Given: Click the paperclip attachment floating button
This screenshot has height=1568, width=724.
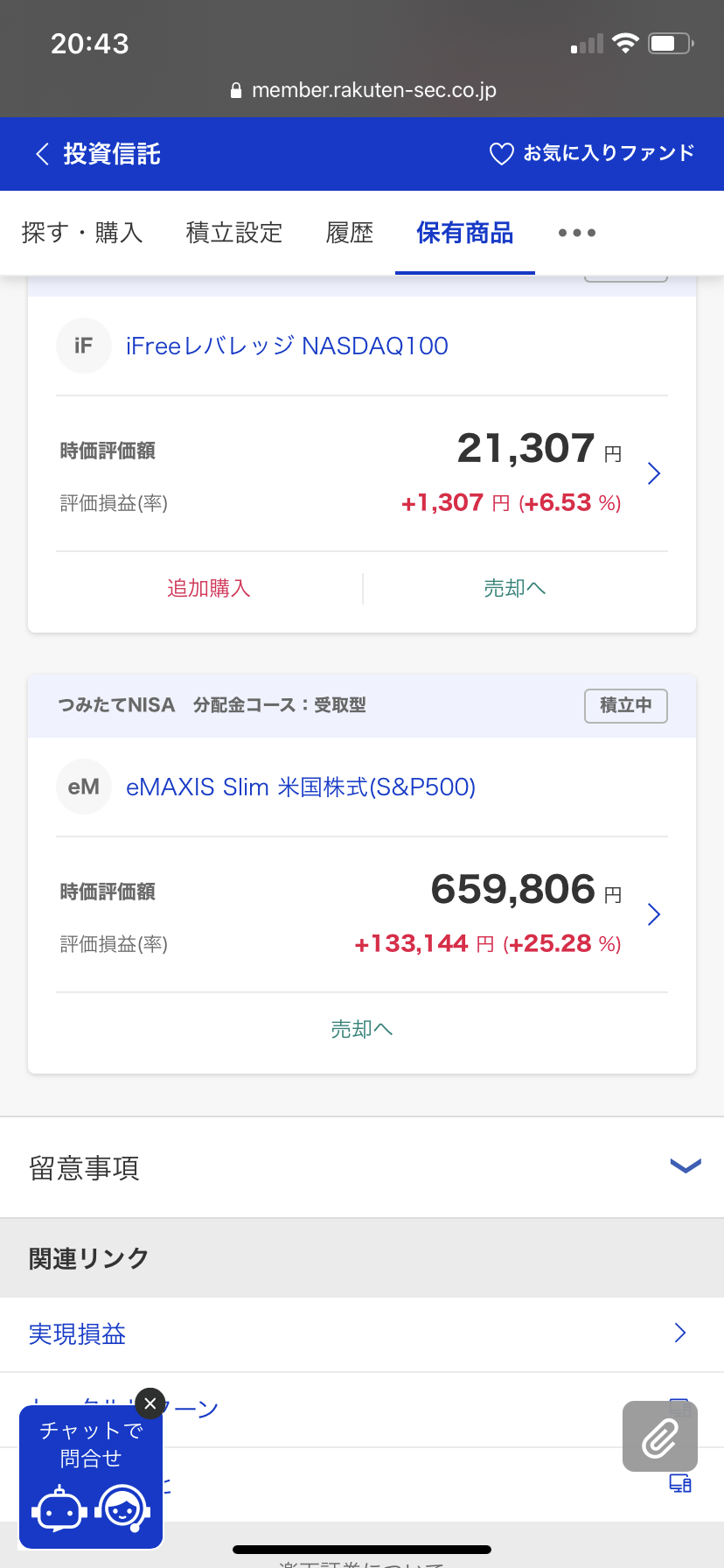Looking at the screenshot, I should (659, 1436).
